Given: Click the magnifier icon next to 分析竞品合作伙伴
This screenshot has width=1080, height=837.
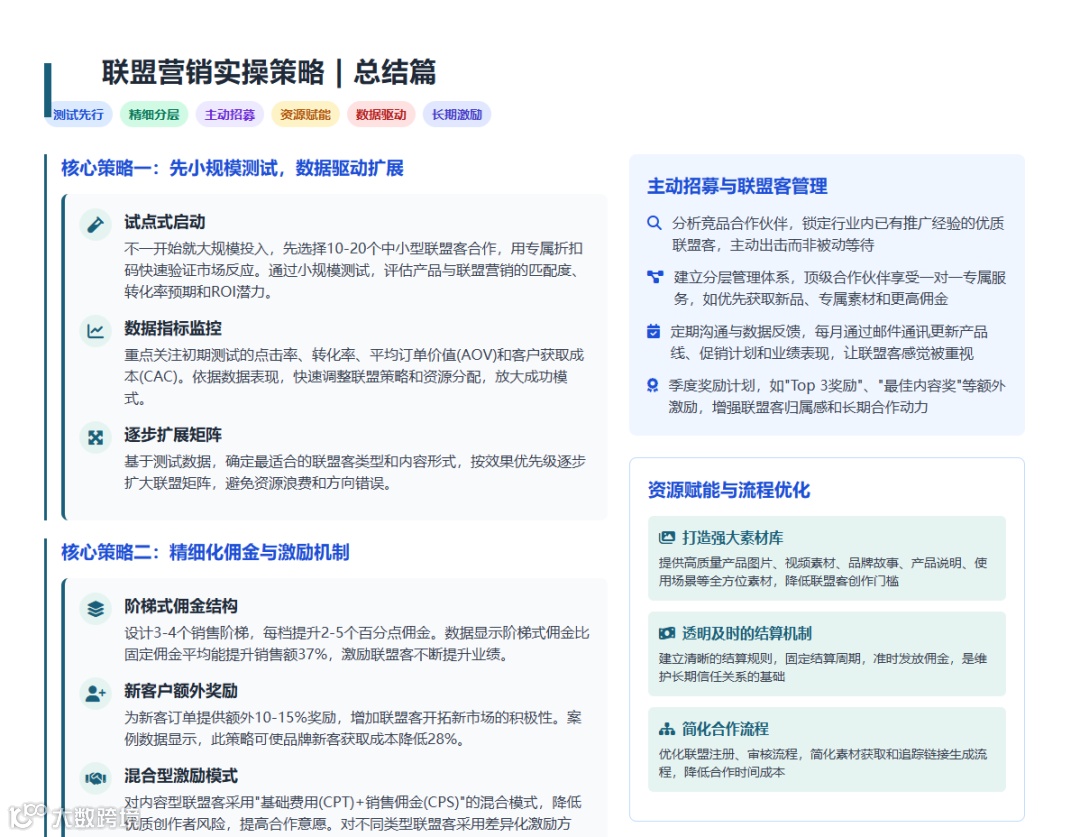Looking at the screenshot, I should [x=654, y=223].
